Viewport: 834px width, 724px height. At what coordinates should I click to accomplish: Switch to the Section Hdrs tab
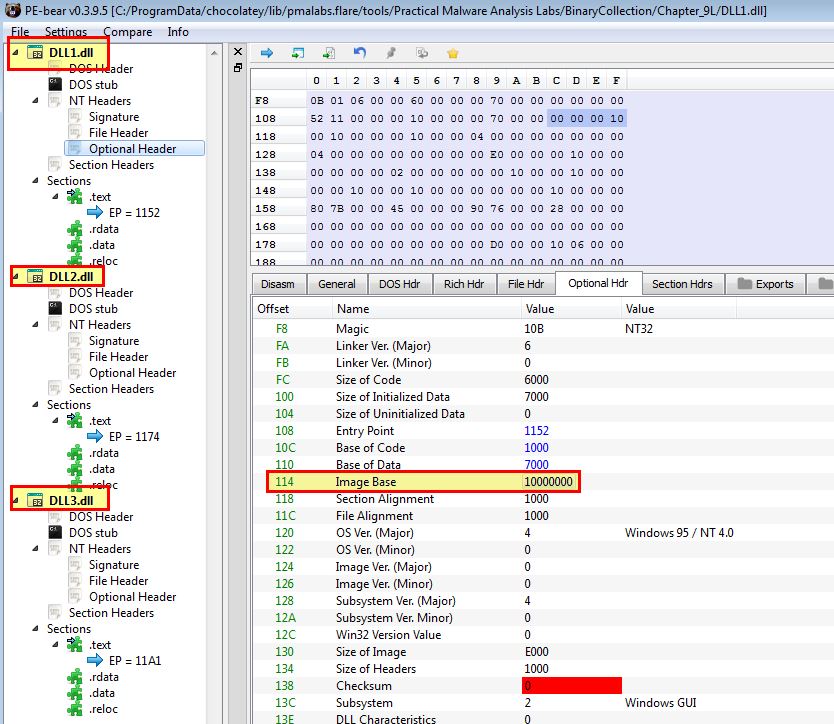pyautogui.click(x=682, y=284)
